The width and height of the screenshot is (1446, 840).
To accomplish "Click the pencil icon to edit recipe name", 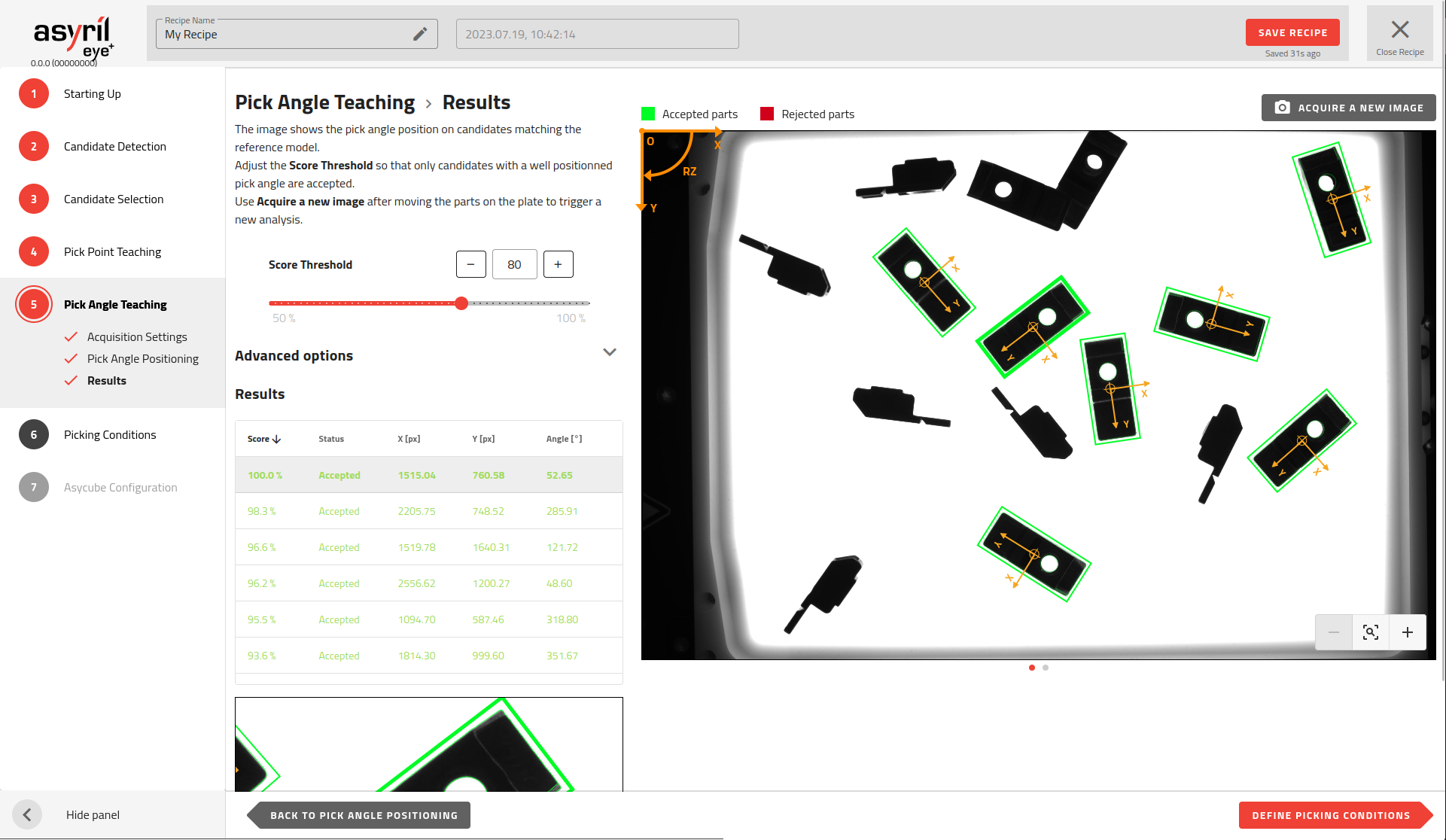I will click(x=420, y=34).
